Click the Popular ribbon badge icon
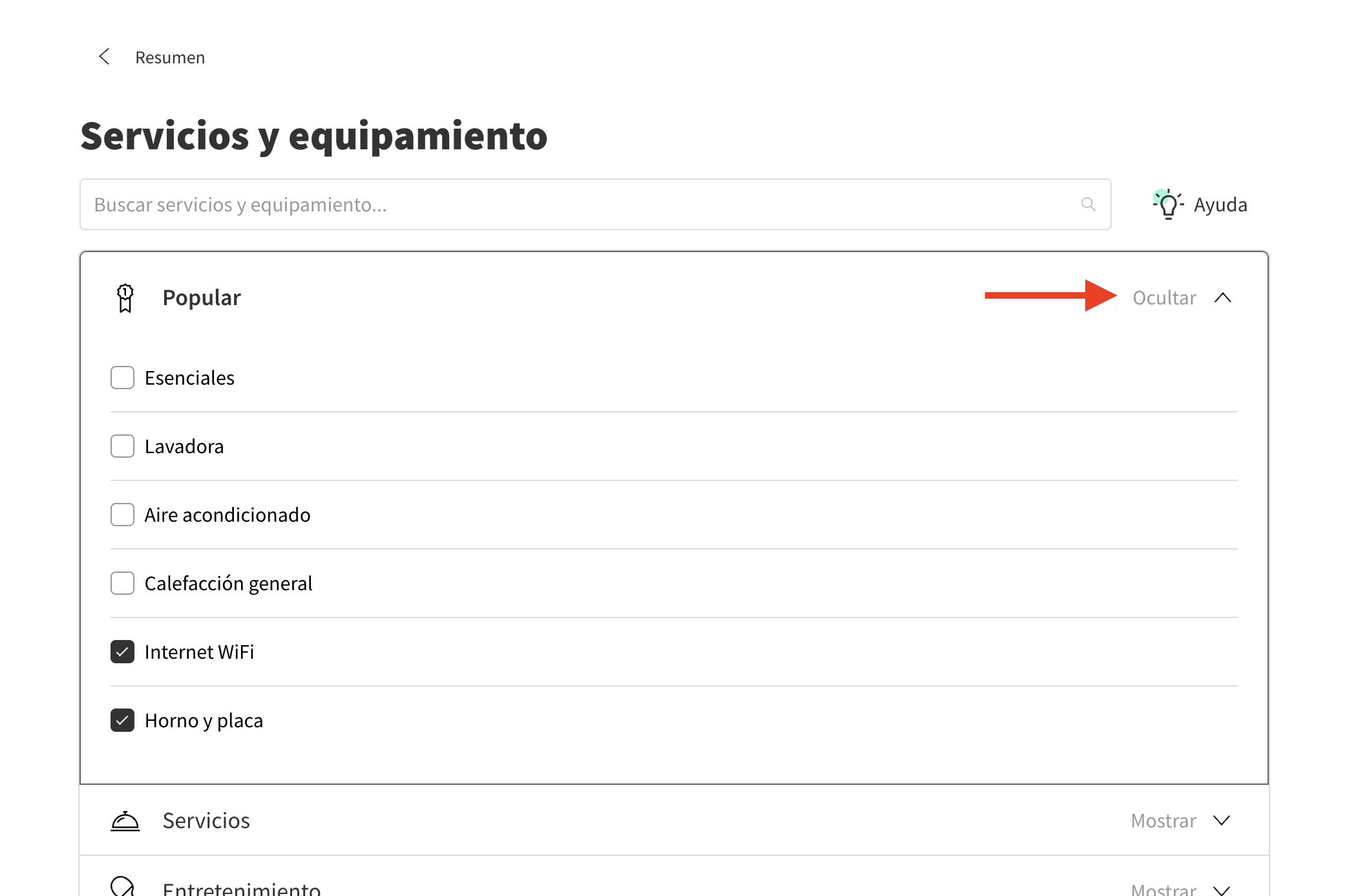Screen dimensions: 1347x896 point(125,298)
